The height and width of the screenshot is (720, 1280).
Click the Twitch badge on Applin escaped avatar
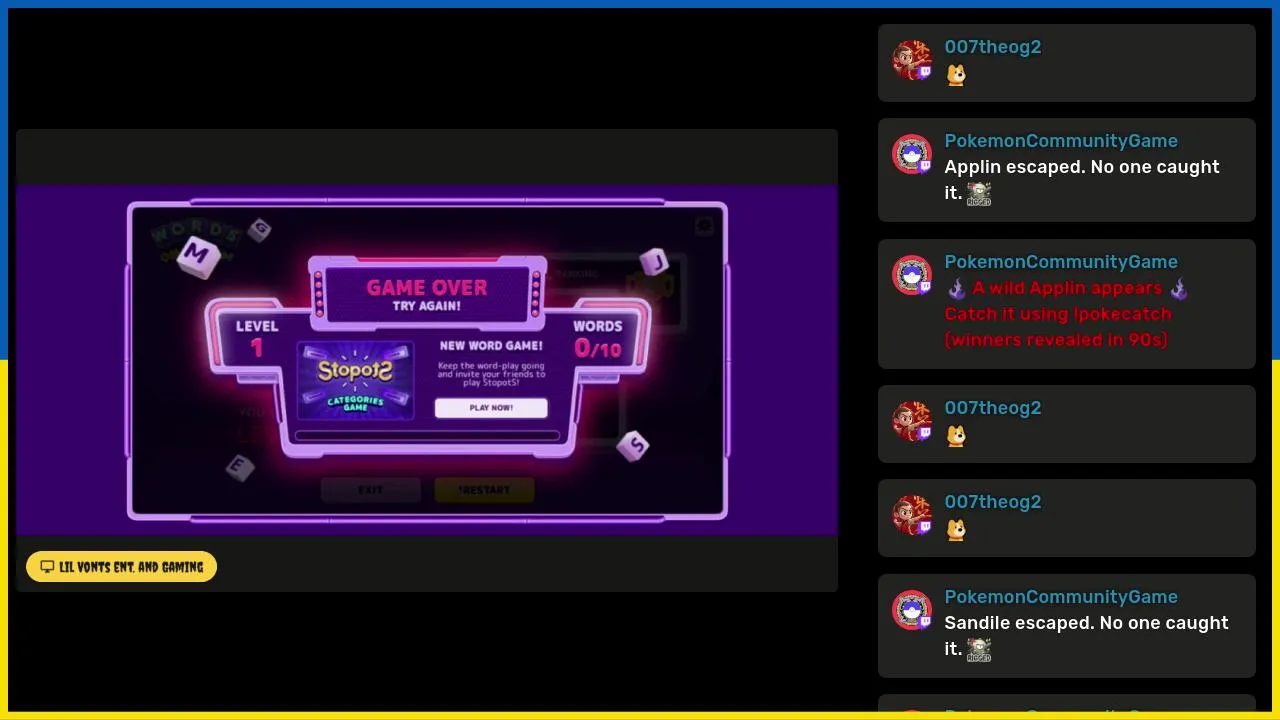pos(925,167)
